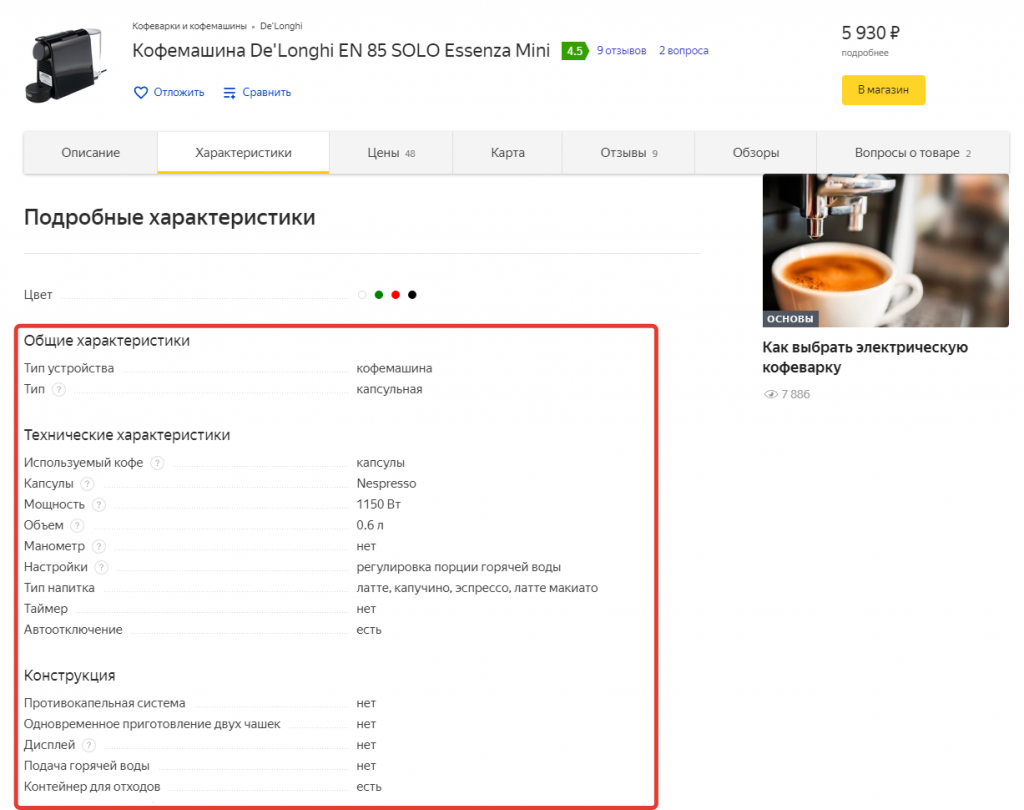Click the price 5 930 ₽
This screenshot has height=810, width=1024.
870,33
